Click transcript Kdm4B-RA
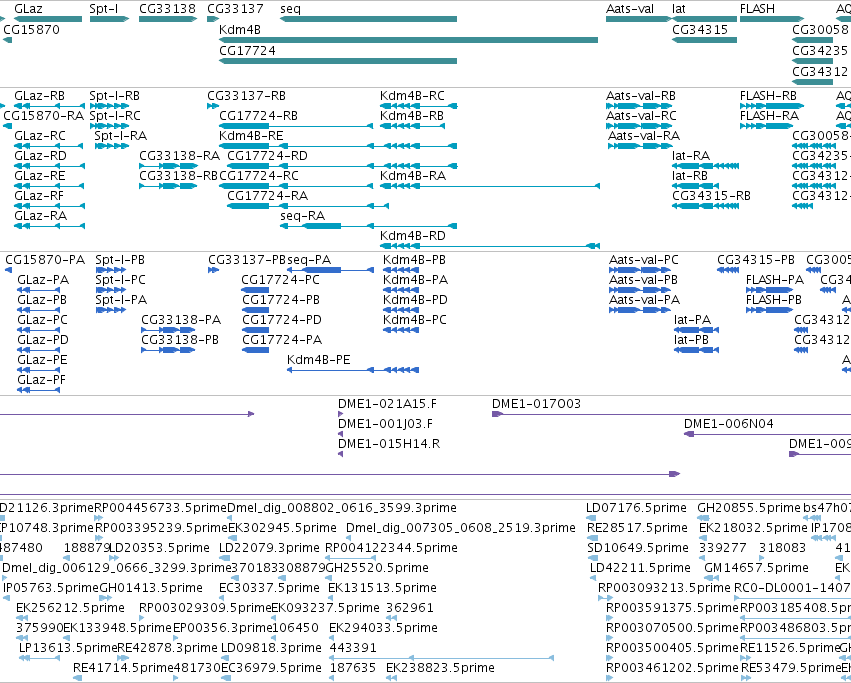Image resolution: width=851 pixels, height=683 pixels. pos(490,186)
